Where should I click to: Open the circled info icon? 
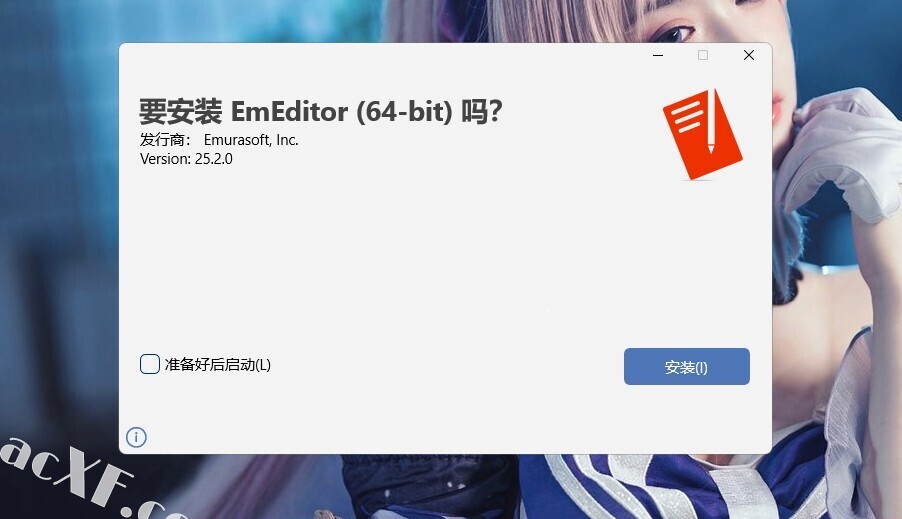coord(136,437)
